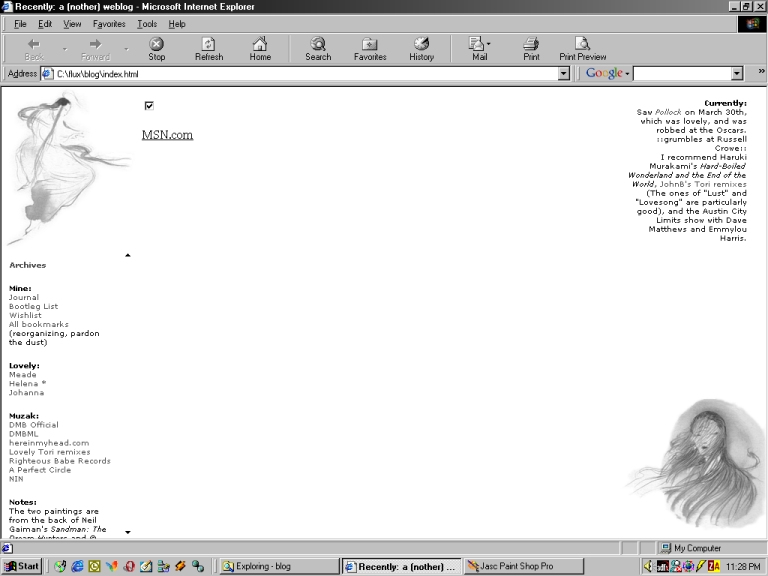Click the status bar IE page icon

click(x=7, y=548)
